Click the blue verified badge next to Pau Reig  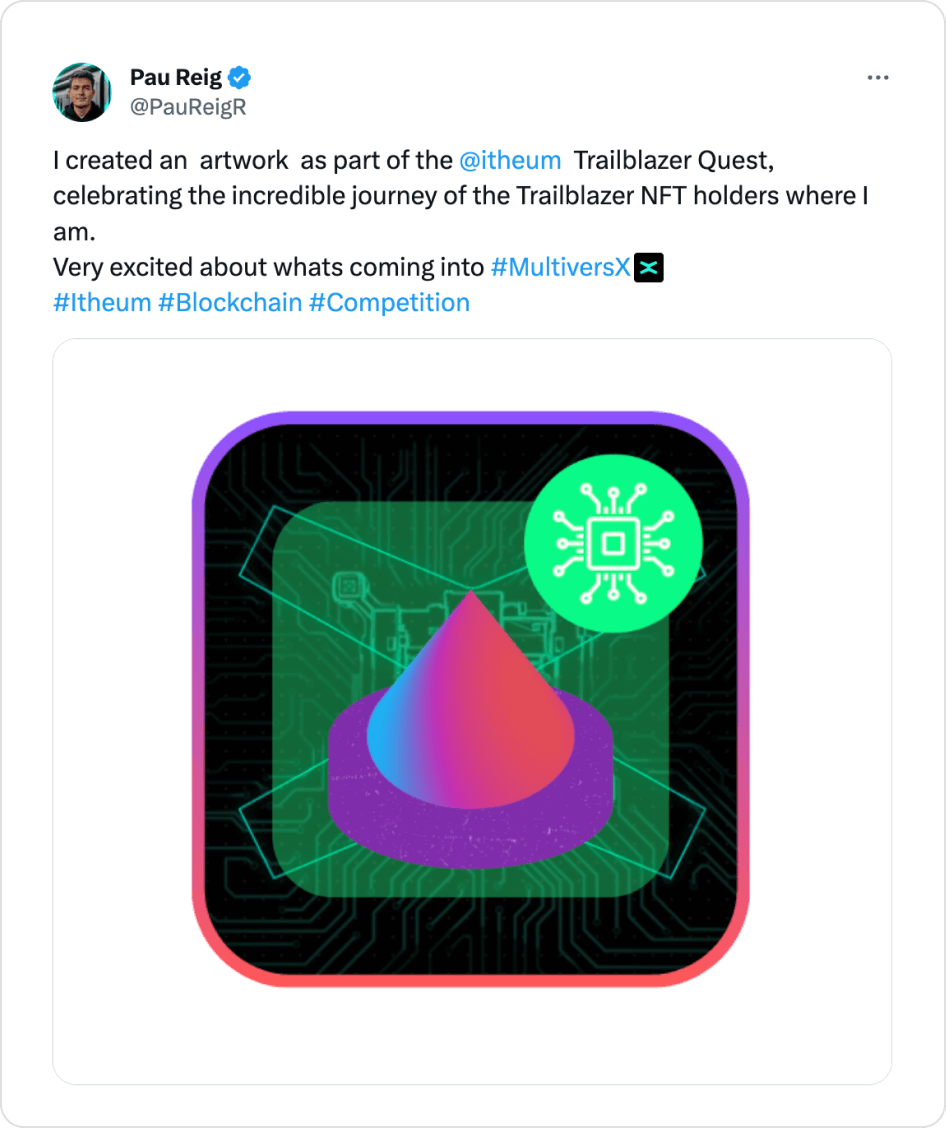coord(238,76)
